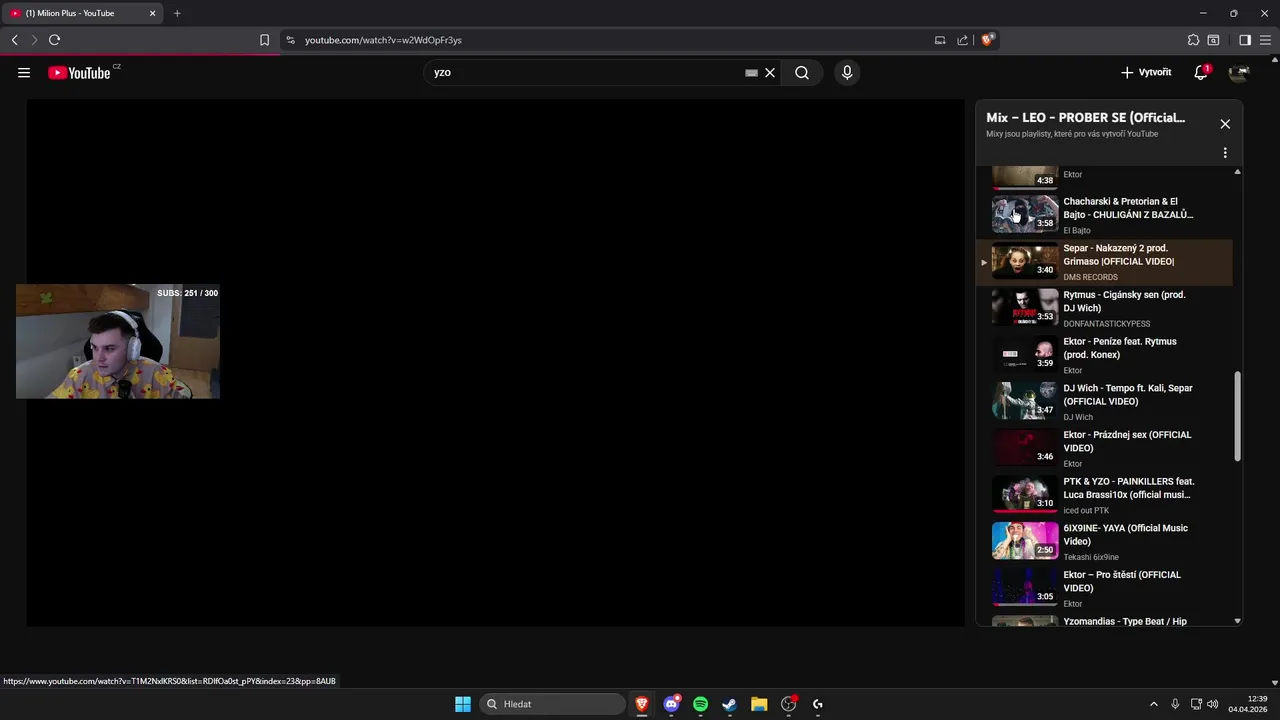
Task: Select the Milion Plus - YouTube tab
Action: point(82,13)
